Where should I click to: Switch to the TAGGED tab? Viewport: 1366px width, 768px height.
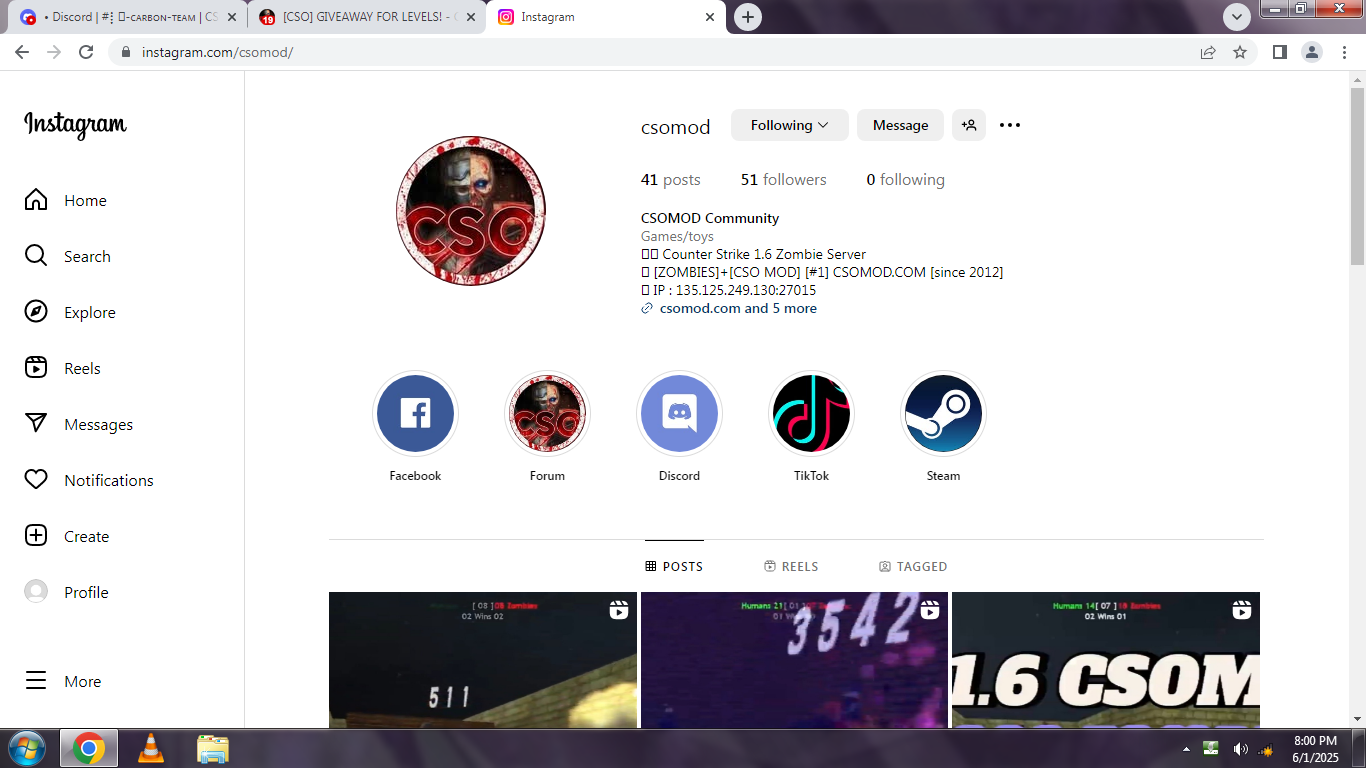pyautogui.click(x=912, y=566)
